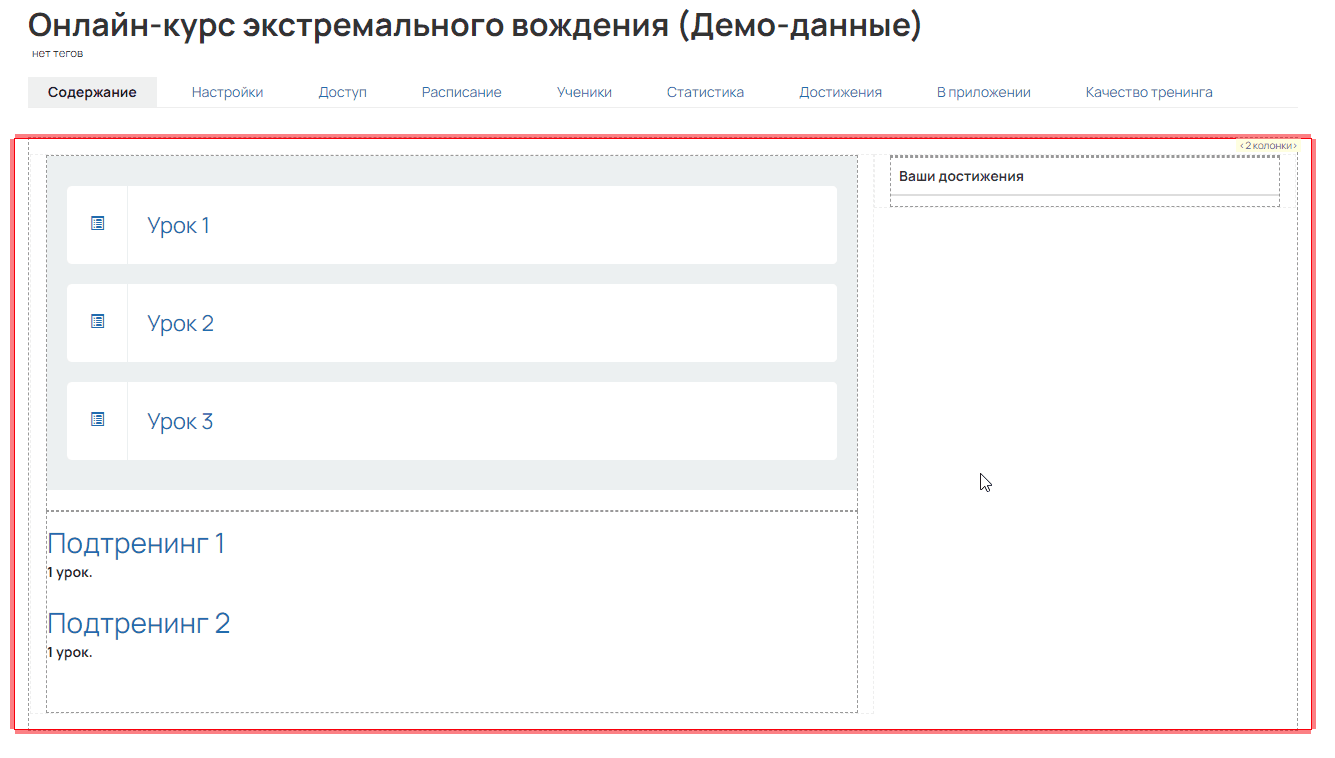Click the document icon next to Урок 1

(97, 224)
